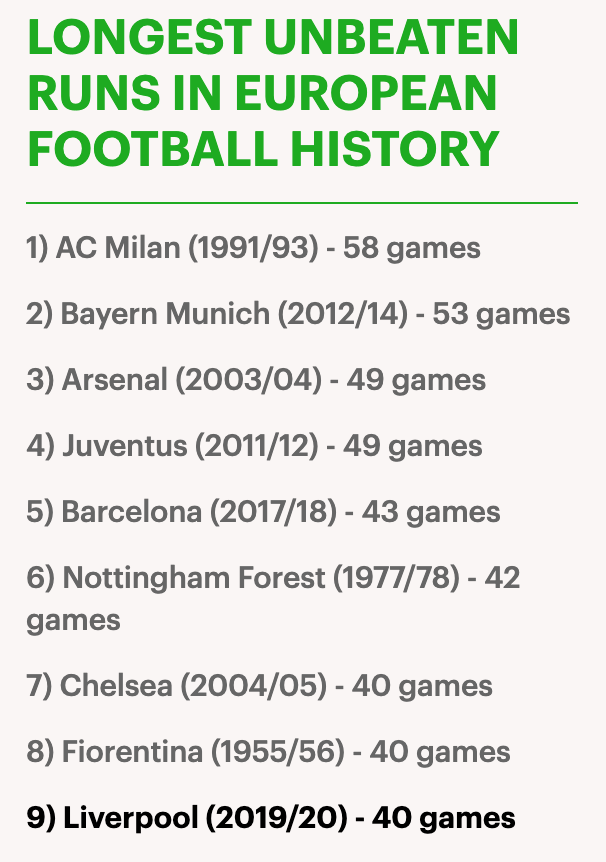Click the '(1991/93)' season text
Viewport: 606px width, 862px height.
click(x=254, y=248)
